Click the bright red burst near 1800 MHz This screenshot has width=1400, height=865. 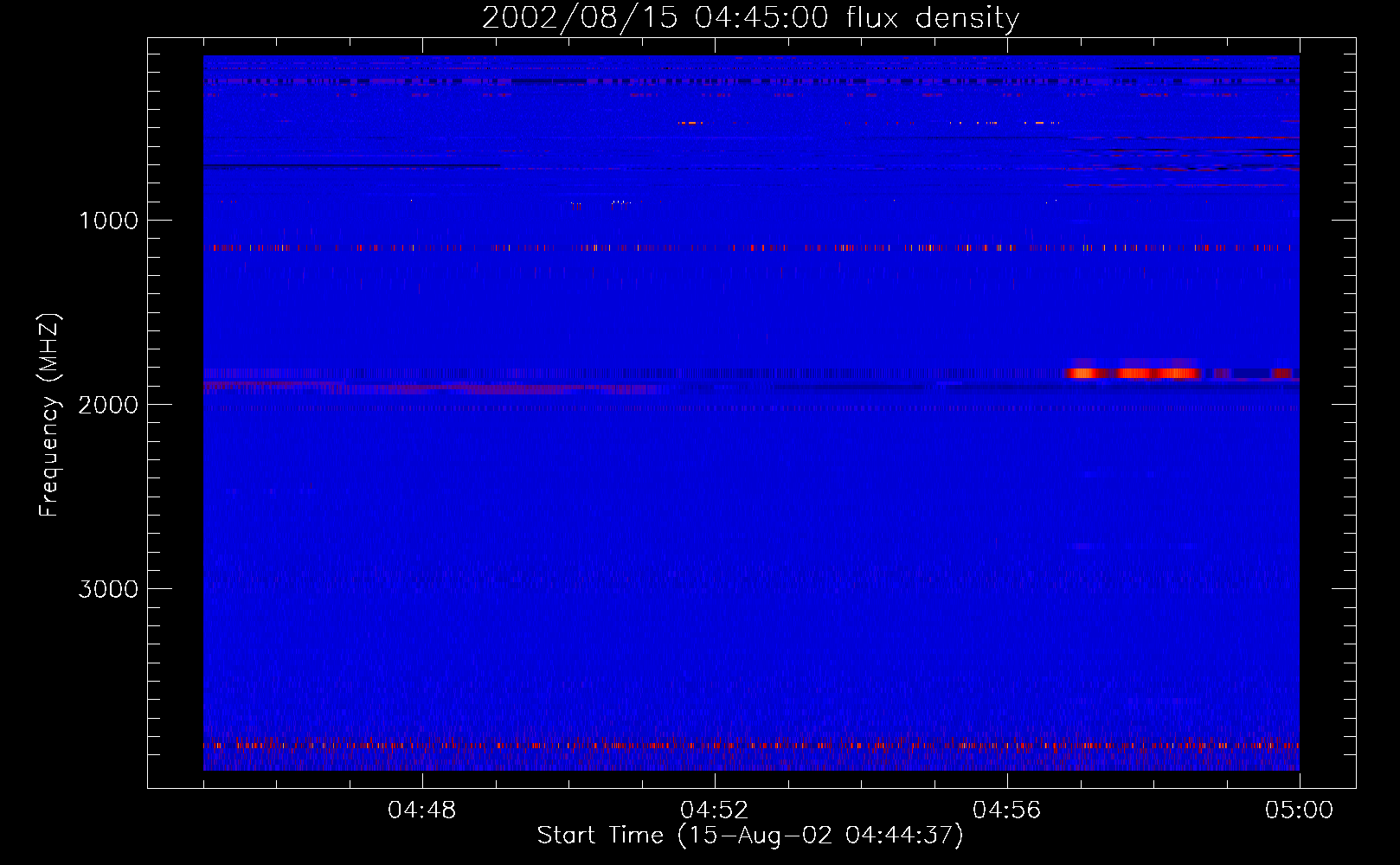tap(1133, 373)
